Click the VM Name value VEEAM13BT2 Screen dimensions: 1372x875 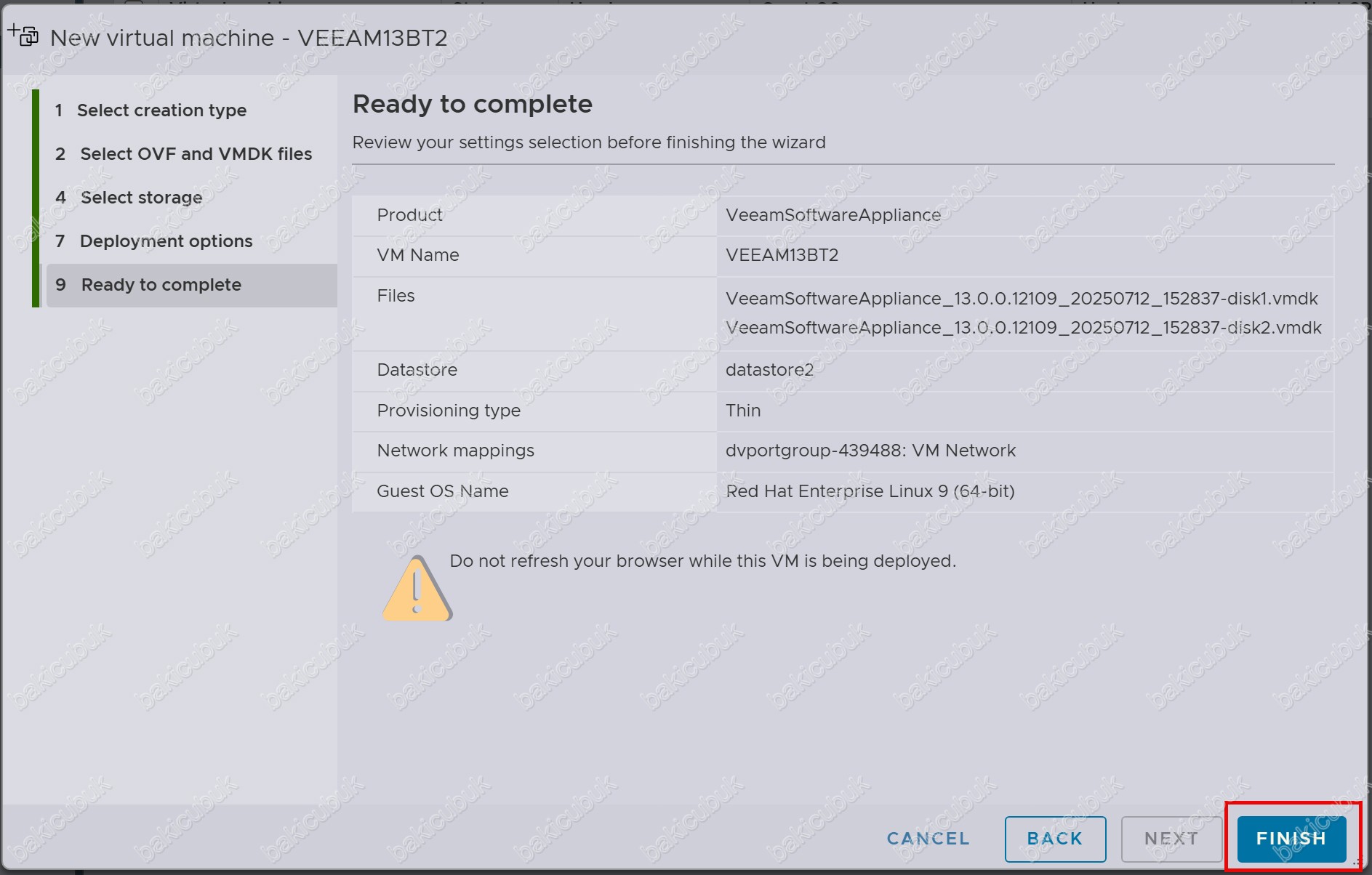pos(782,255)
